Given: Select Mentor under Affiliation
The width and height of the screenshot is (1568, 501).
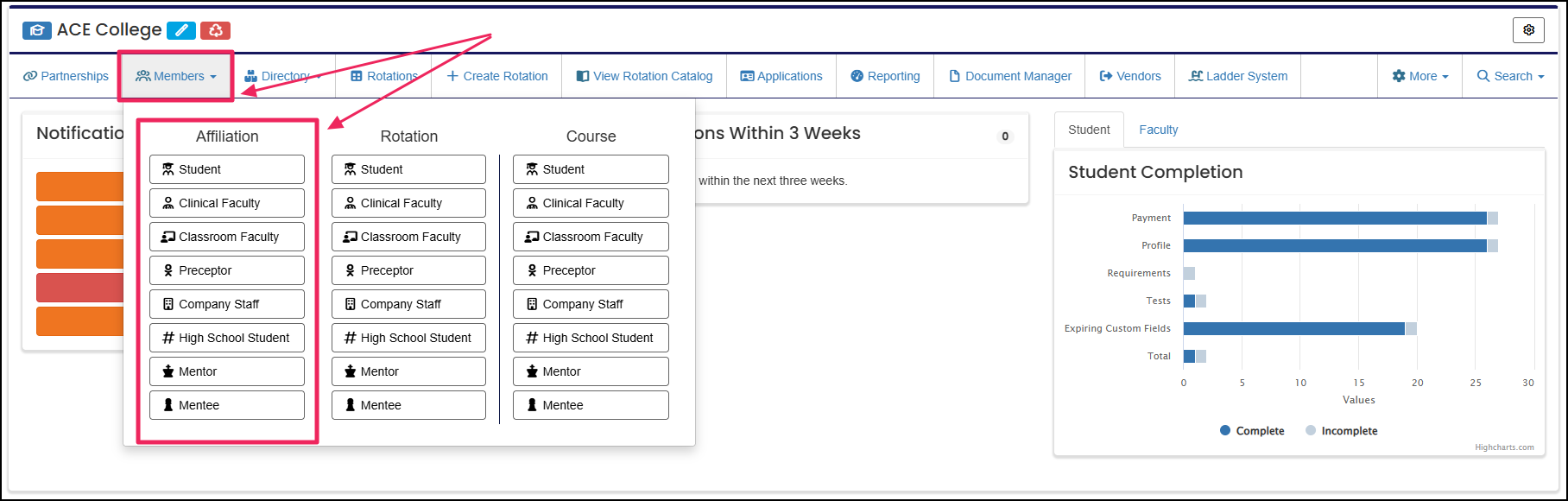Looking at the screenshot, I should (227, 371).
